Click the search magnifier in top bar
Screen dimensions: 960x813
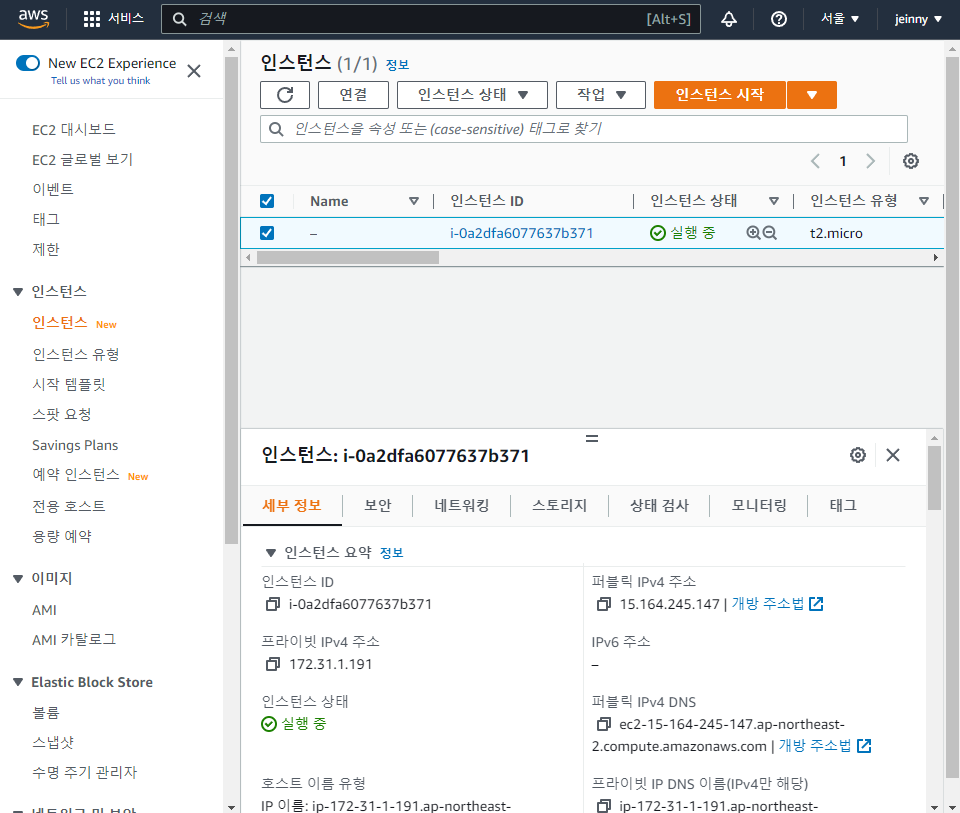pyautogui.click(x=179, y=19)
